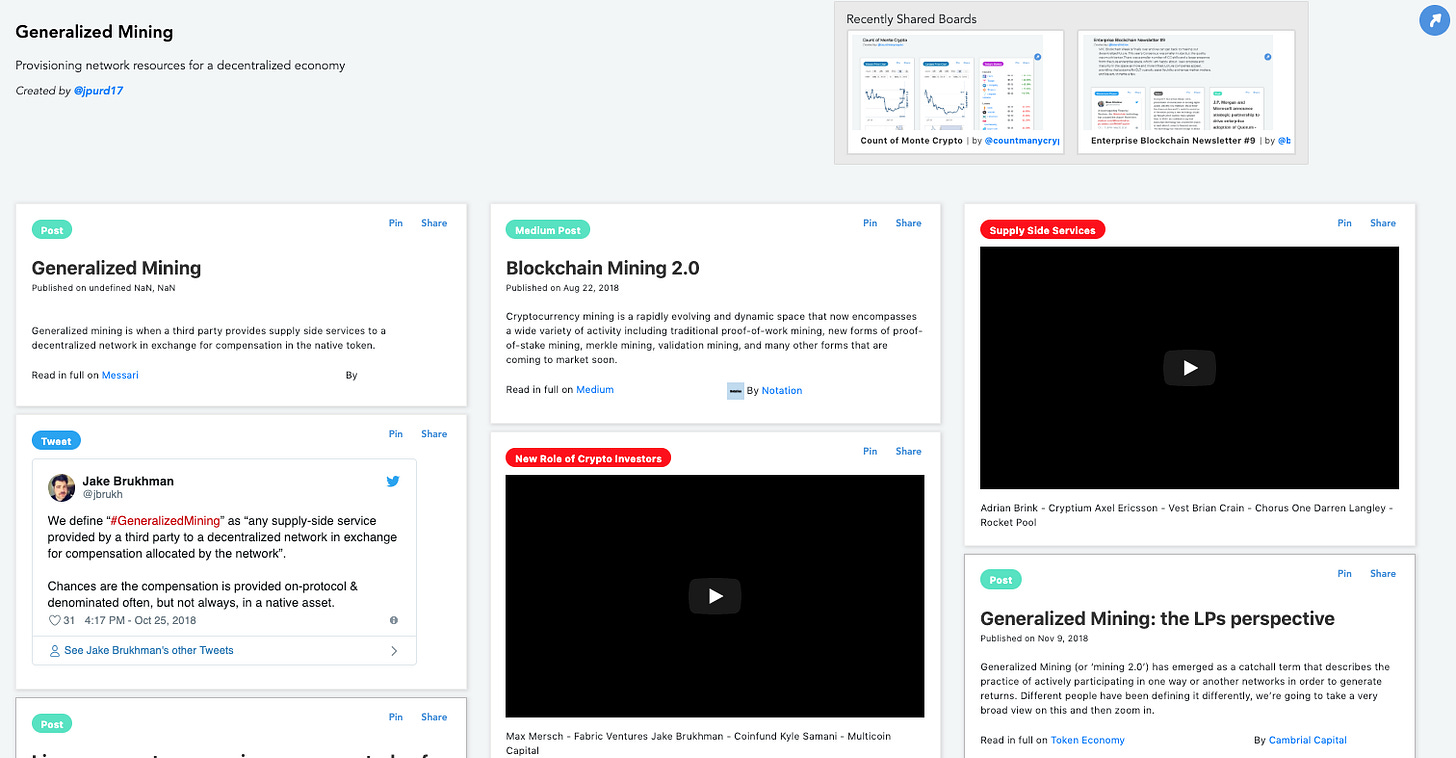The height and width of the screenshot is (758, 1456).
Task: Click the tweet timestamp 4:17 PM - Oct 25, 2018
Action: (139, 620)
